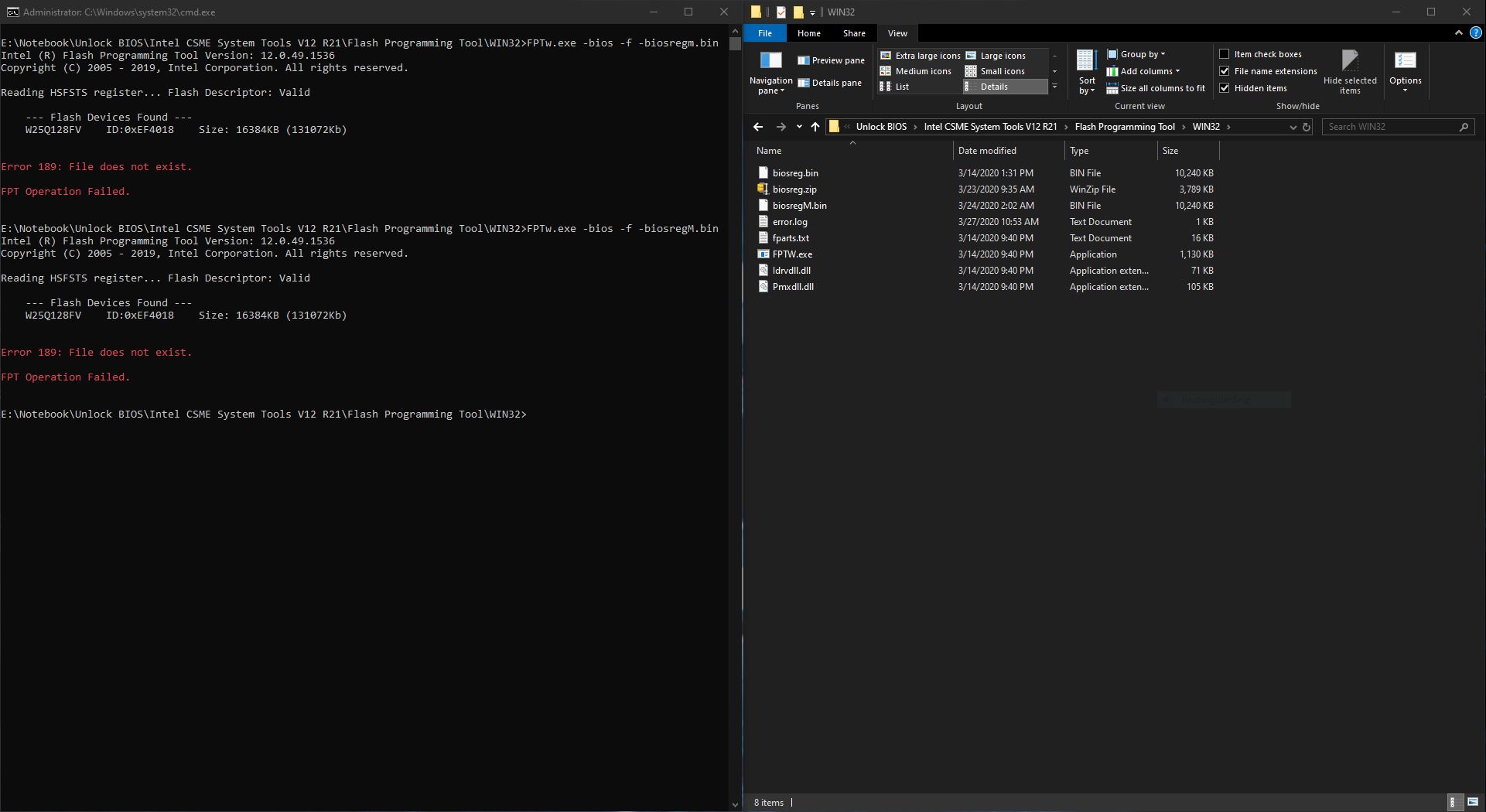Click cmd window scrollbar thumb
This screenshot has height=812, width=1486.
tap(735, 43)
